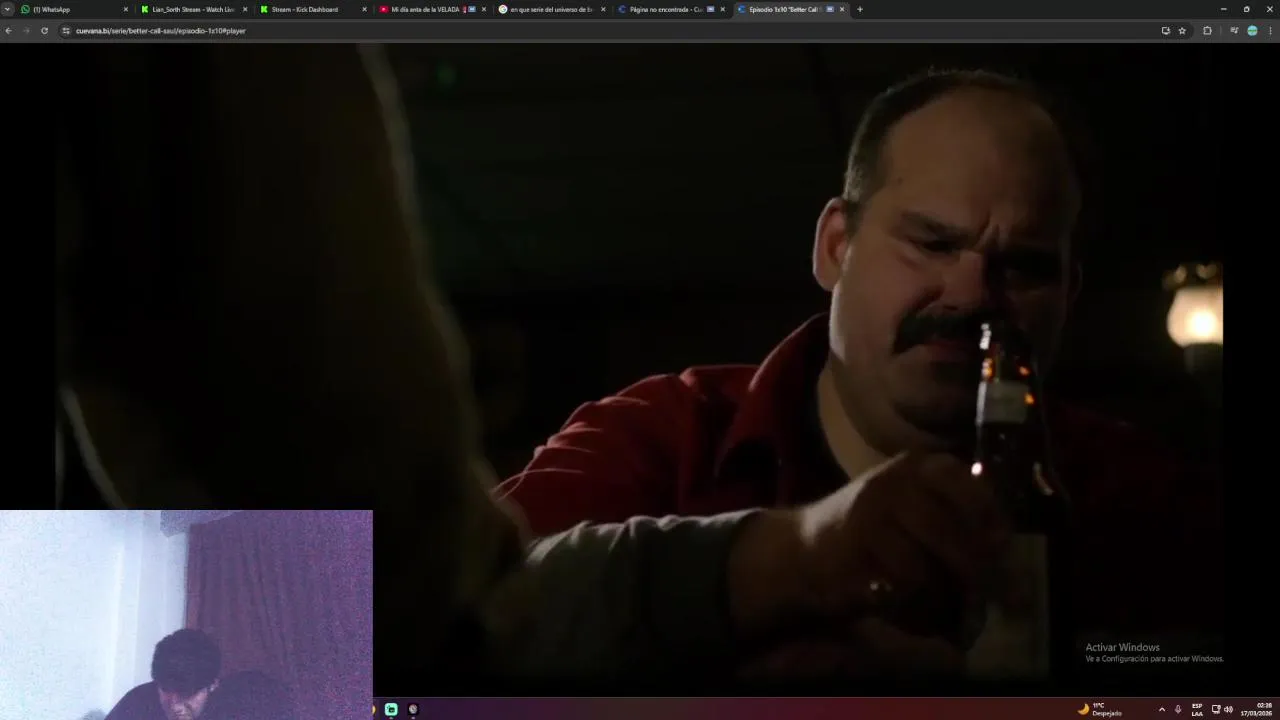The height and width of the screenshot is (720, 1280).
Task: Open the round dark app icon on the taskbar
Action: pos(413,709)
